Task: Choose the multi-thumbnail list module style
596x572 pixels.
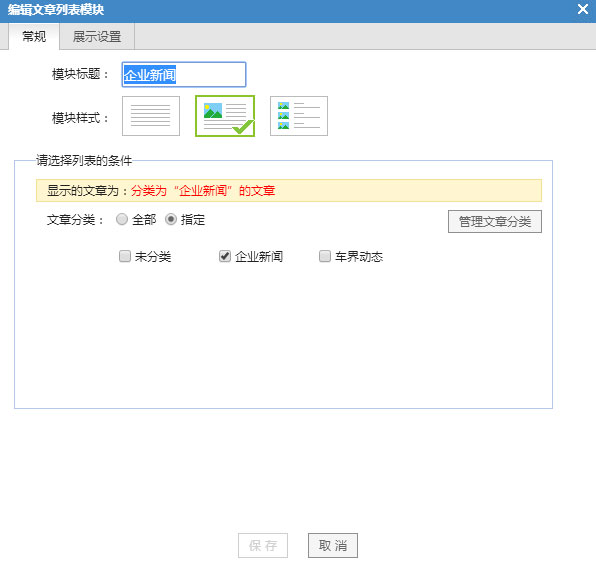Action: [299, 116]
